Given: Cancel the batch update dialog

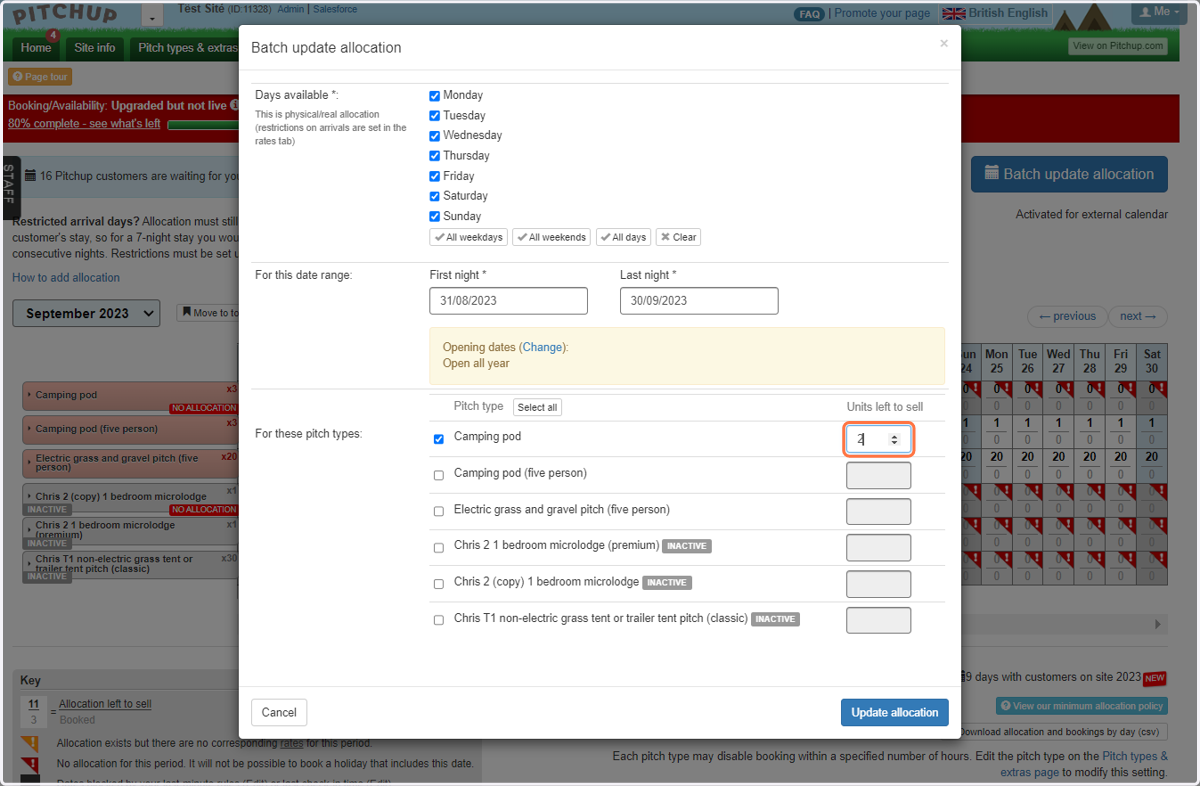Looking at the screenshot, I should click(x=279, y=712).
